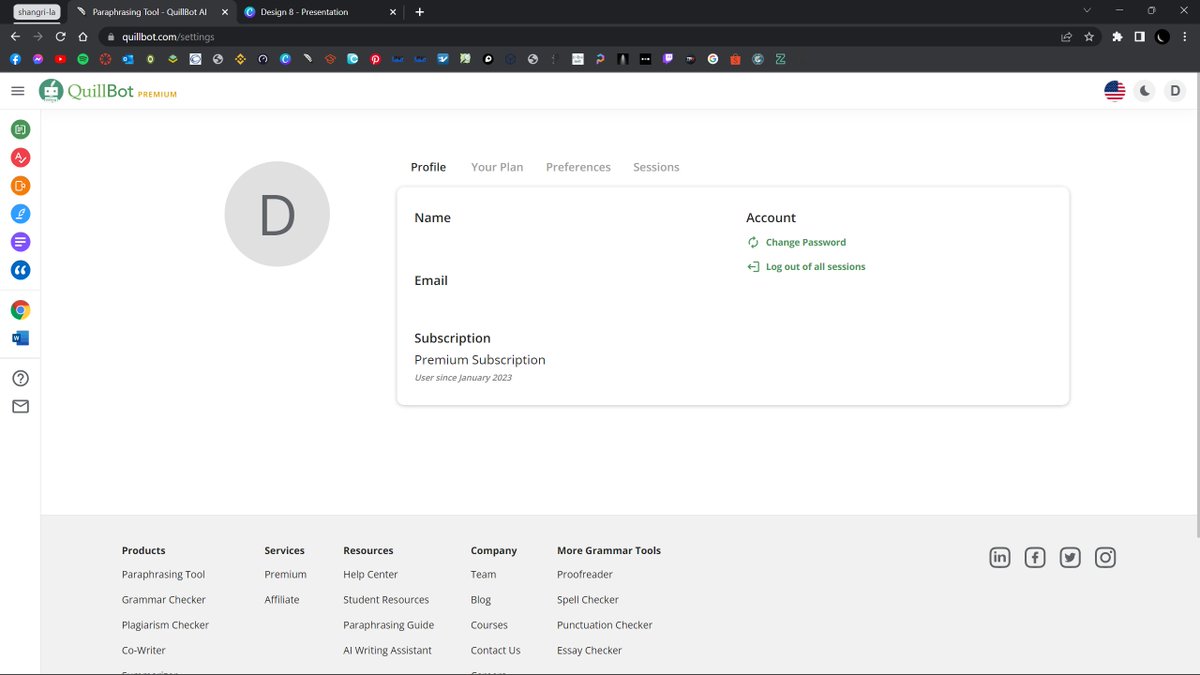
Task: Switch to the Preferences tab
Action: 578,167
